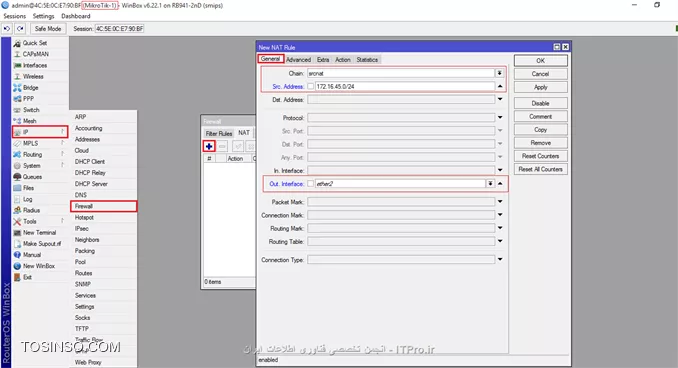Open Bridge in the sidebar
This screenshot has height=368, width=678.
pos(30,87)
